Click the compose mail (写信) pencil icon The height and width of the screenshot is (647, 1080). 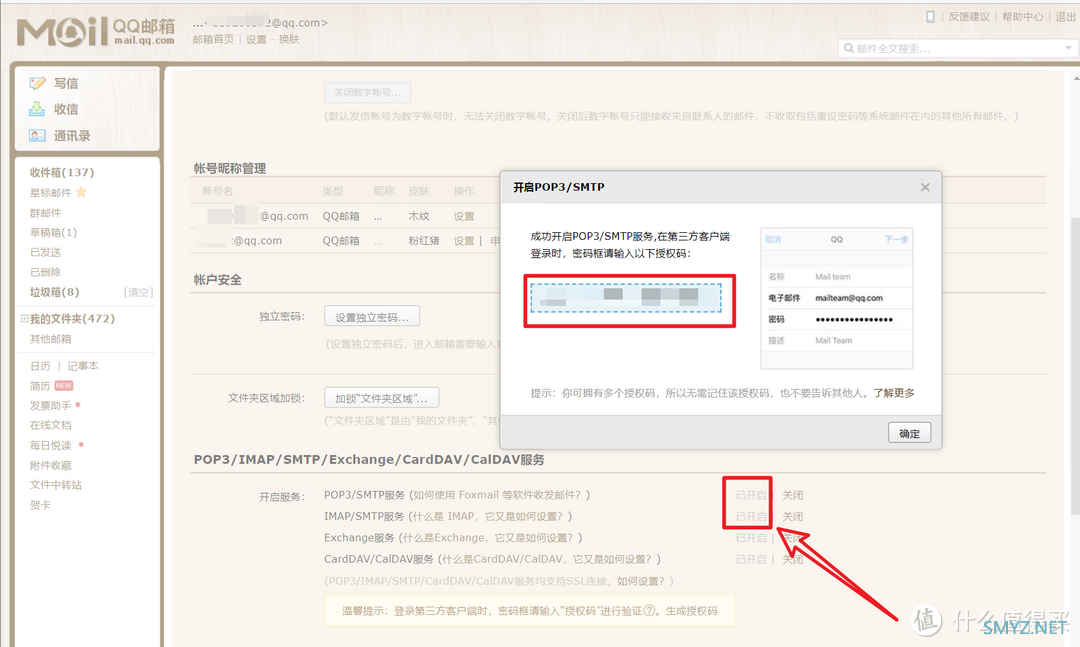tap(37, 83)
